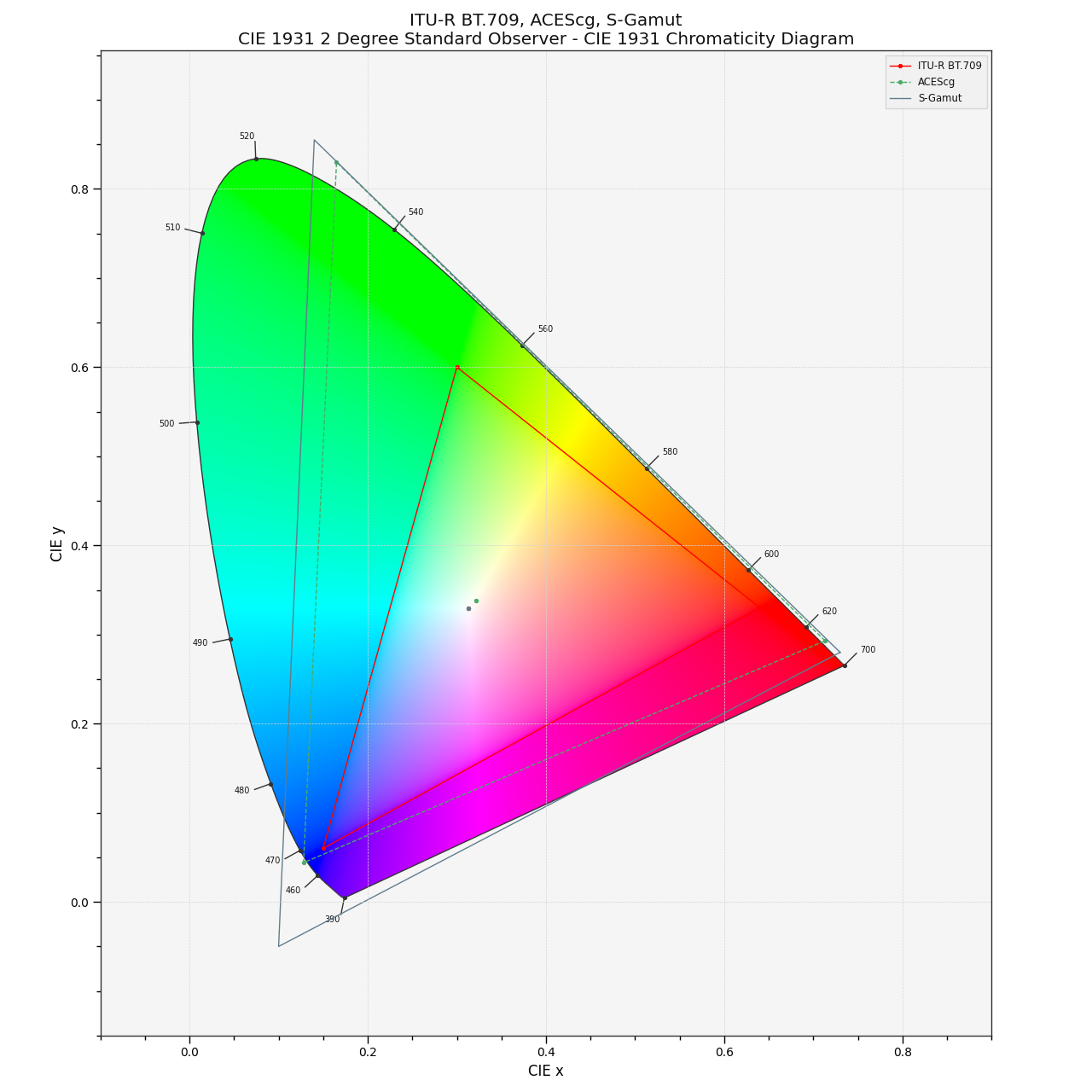The width and height of the screenshot is (1092, 1092).
Task: Click the green apex of the BT.709 triangle
Action: click(x=458, y=365)
